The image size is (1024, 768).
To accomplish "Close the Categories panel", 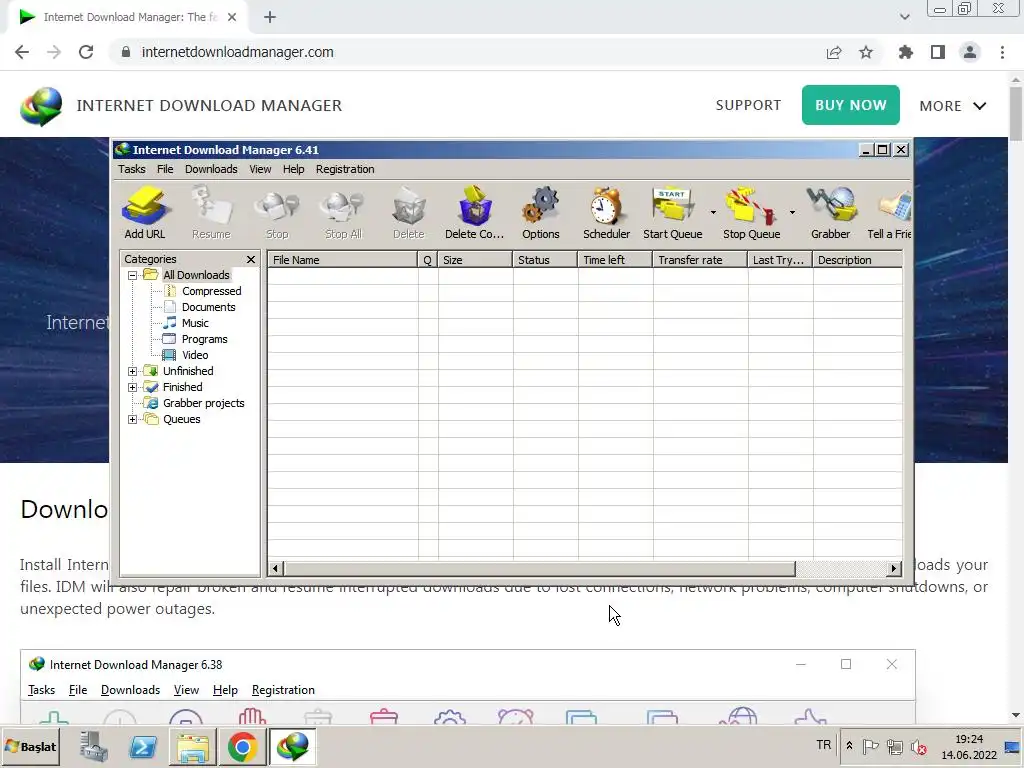I will pyautogui.click(x=251, y=260).
